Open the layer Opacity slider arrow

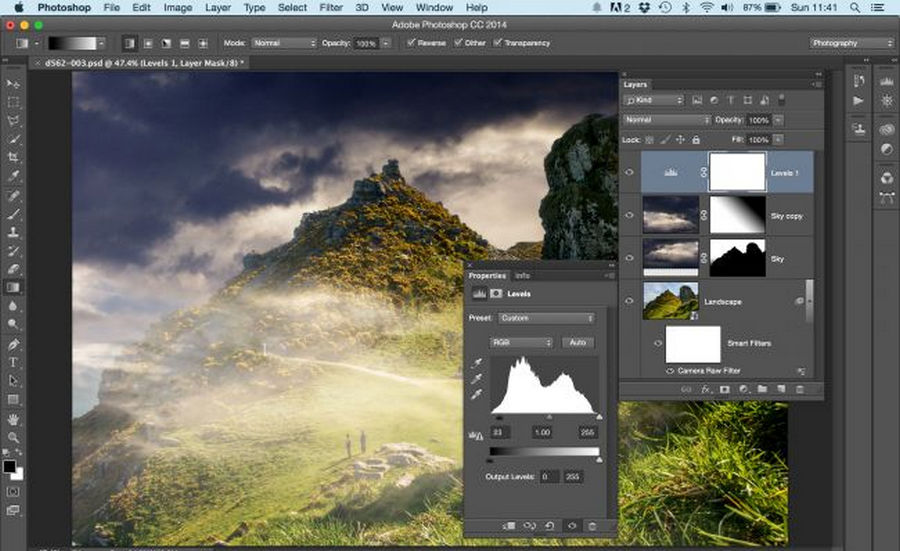(x=778, y=120)
